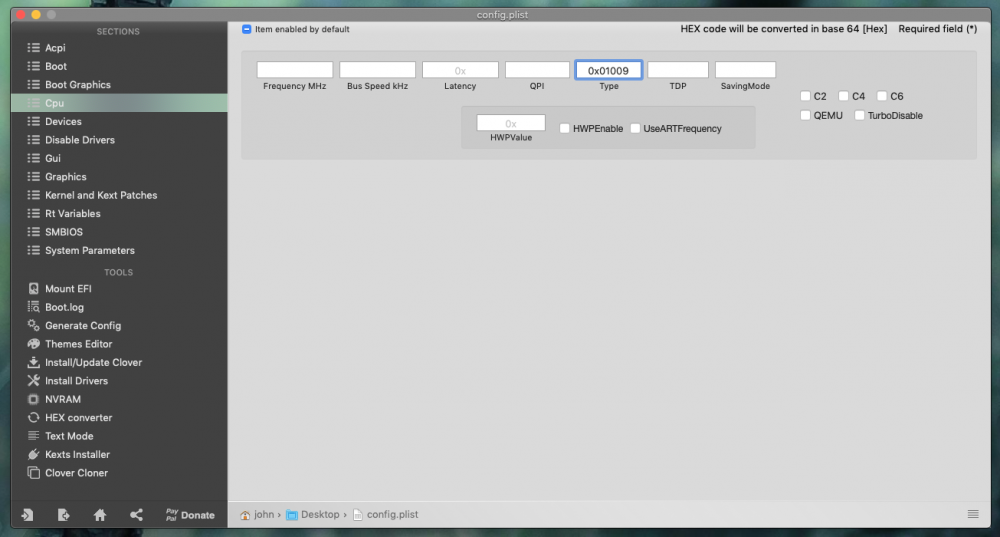
Task: Enable the TurboDisable checkbox
Action: click(860, 115)
